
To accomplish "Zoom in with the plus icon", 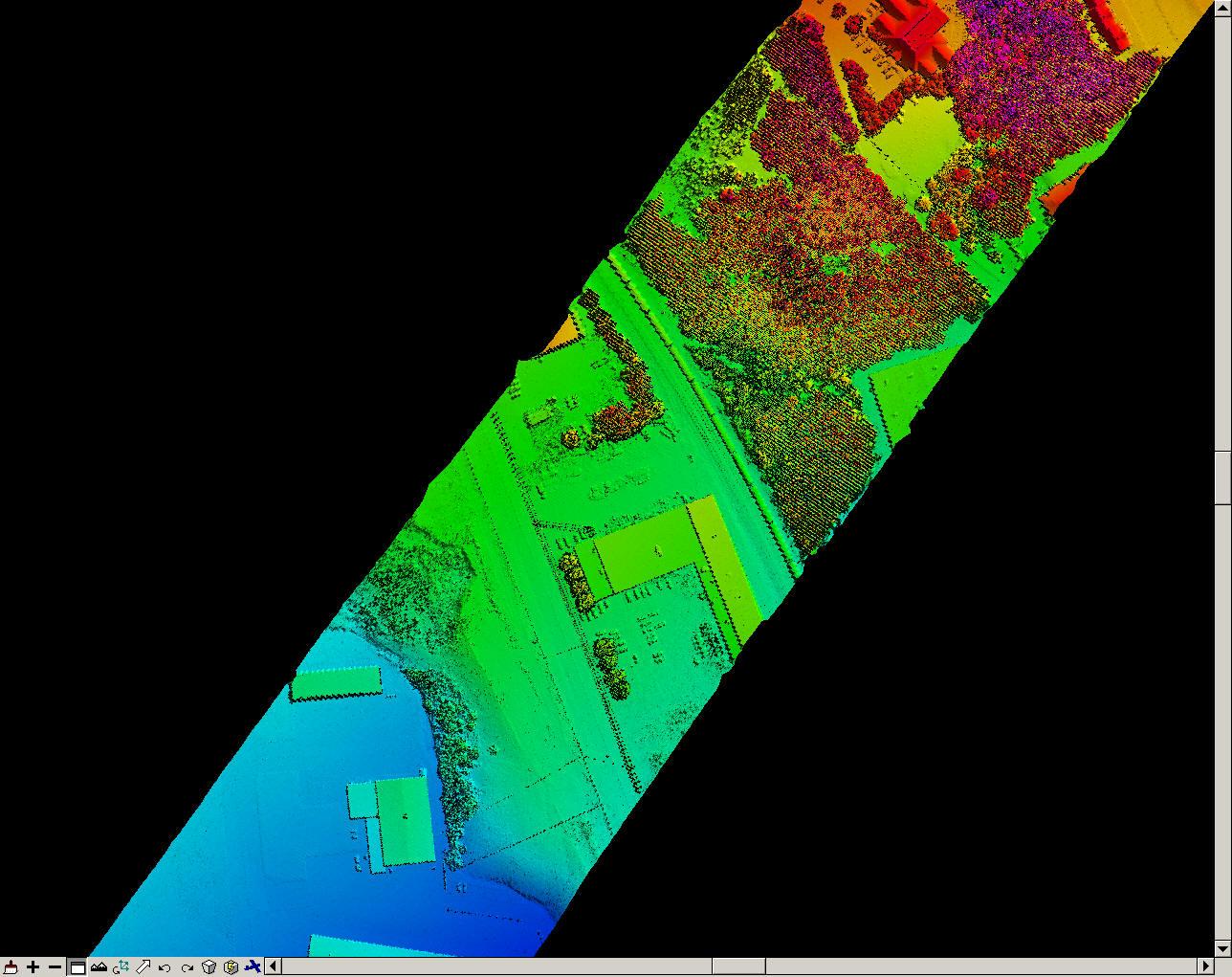I will point(33,966).
